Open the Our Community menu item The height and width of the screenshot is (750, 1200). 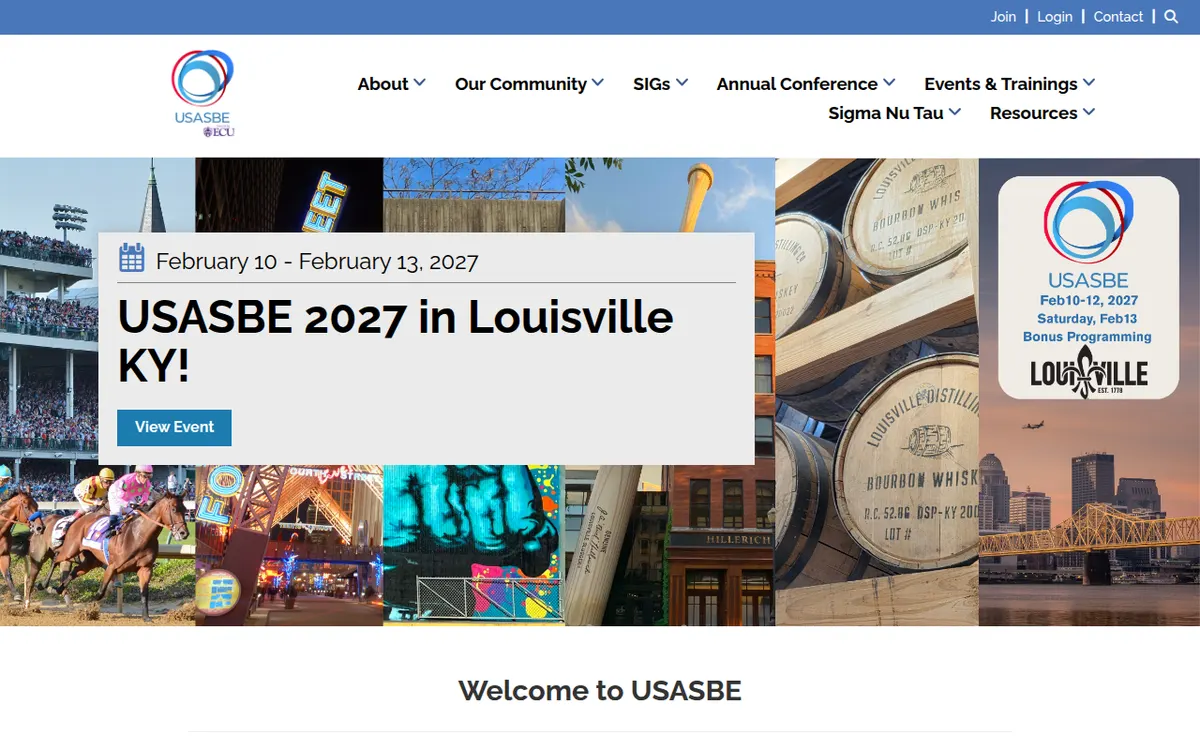pyautogui.click(x=521, y=84)
